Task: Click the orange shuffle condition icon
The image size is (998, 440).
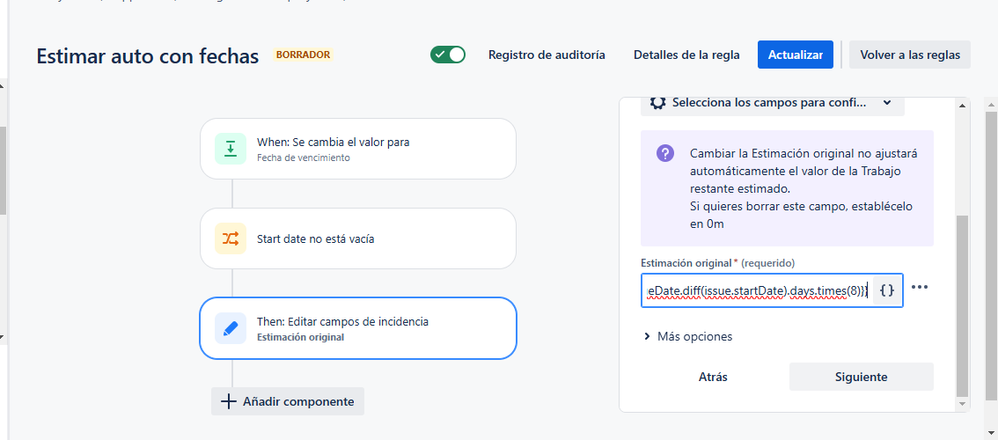Action: tap(231, 238)
